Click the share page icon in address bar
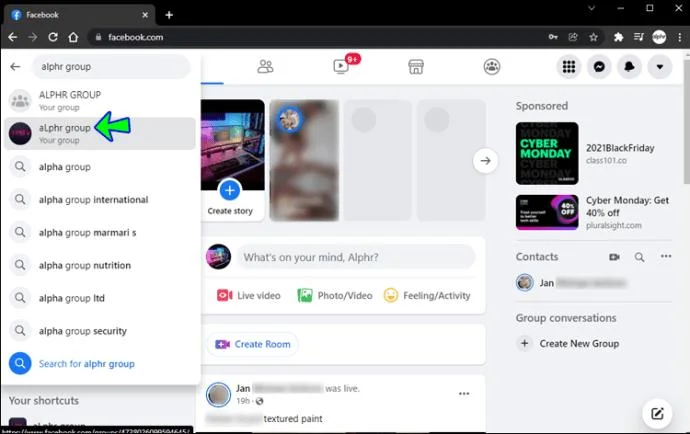 pyautogui.click(x=573, y=37)
